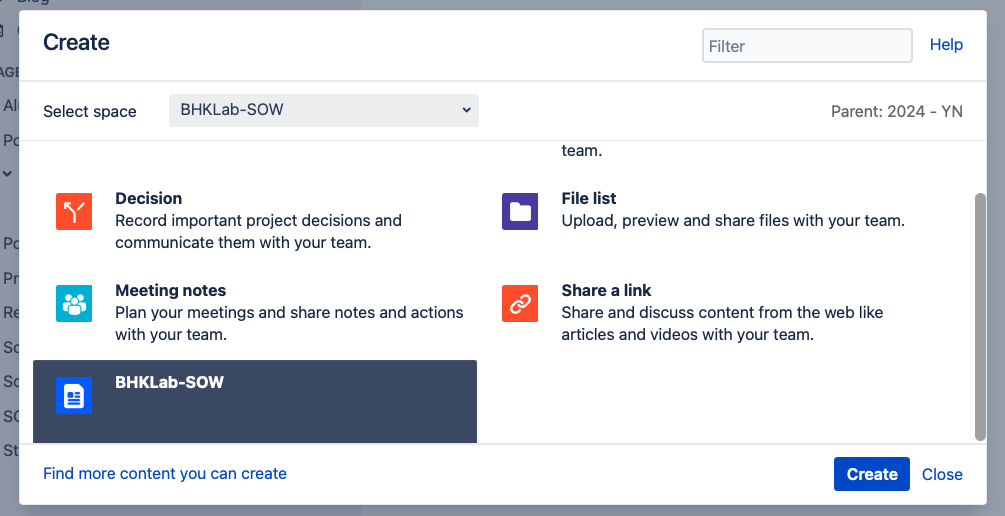Open the Help link

[x=946, y=45]
